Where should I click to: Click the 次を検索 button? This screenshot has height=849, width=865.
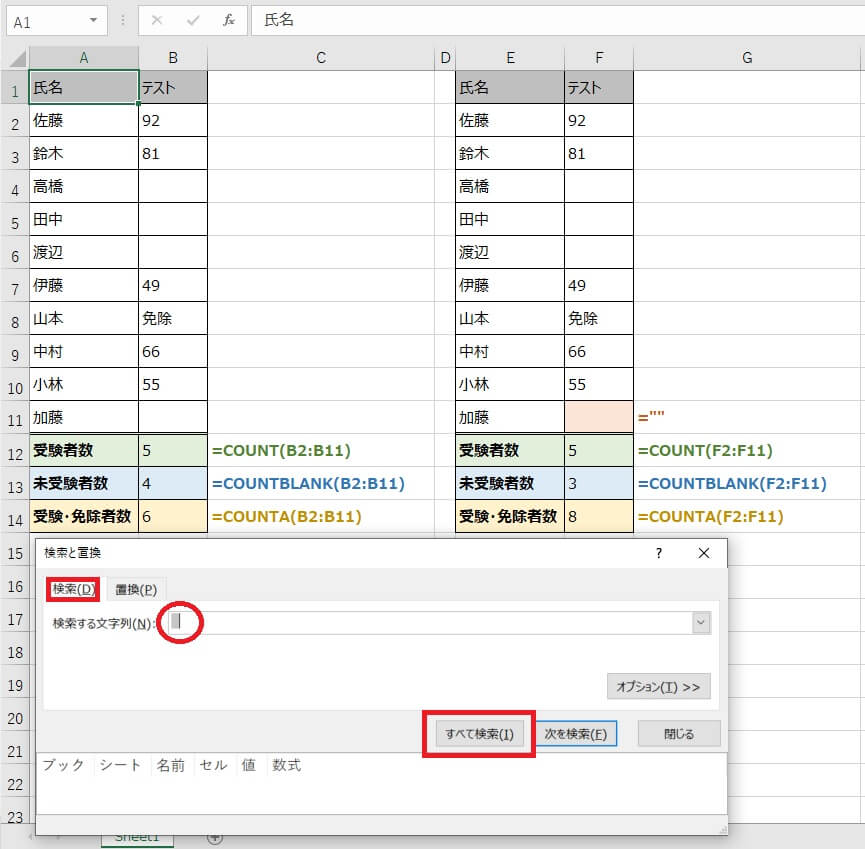coord(575,734)
